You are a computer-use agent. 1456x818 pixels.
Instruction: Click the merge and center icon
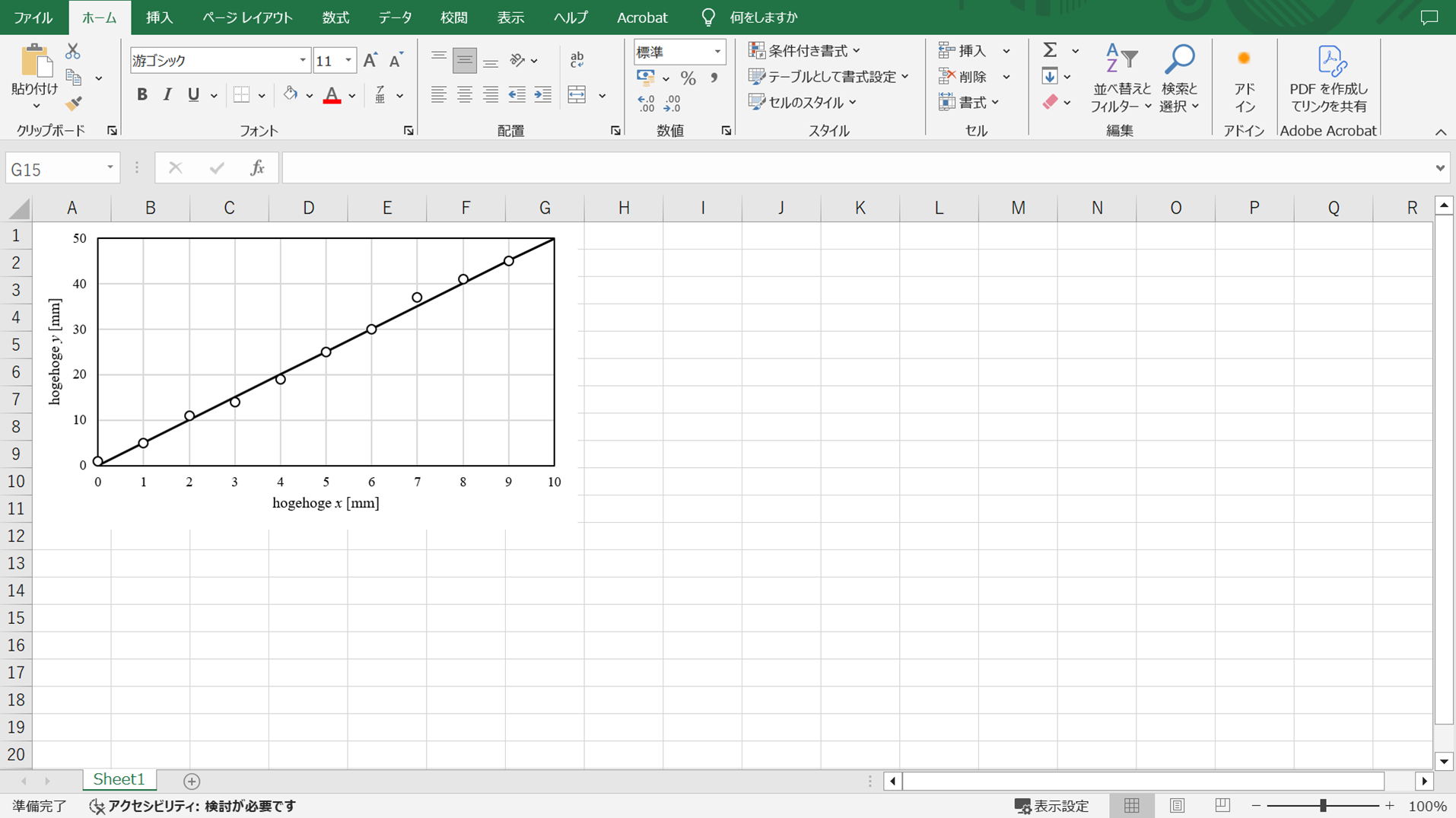577,94
